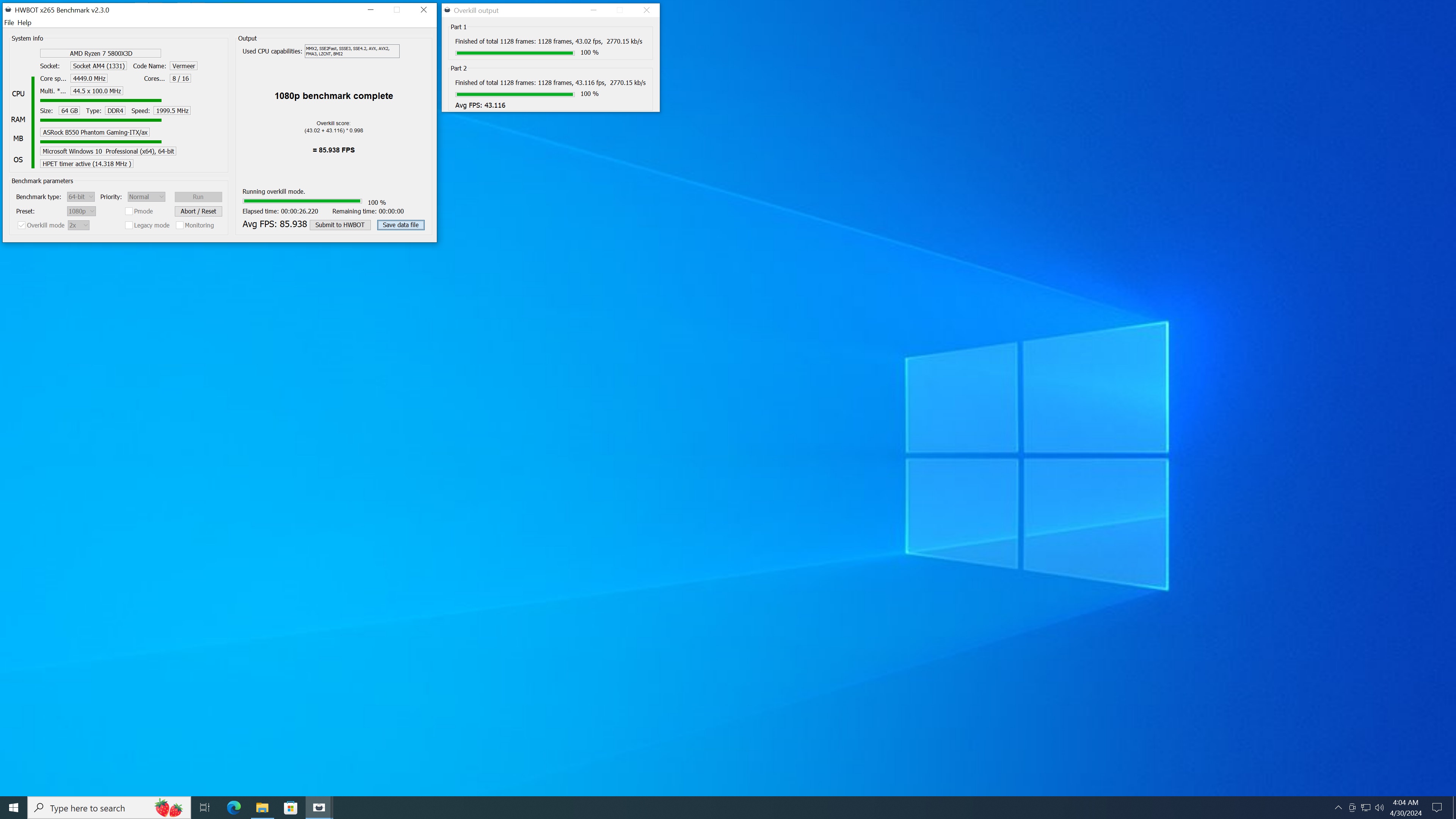Click the taskbar clock showing 4:04 AM
Viewport: 1456px width, 819px height.
click(1405, 808)
